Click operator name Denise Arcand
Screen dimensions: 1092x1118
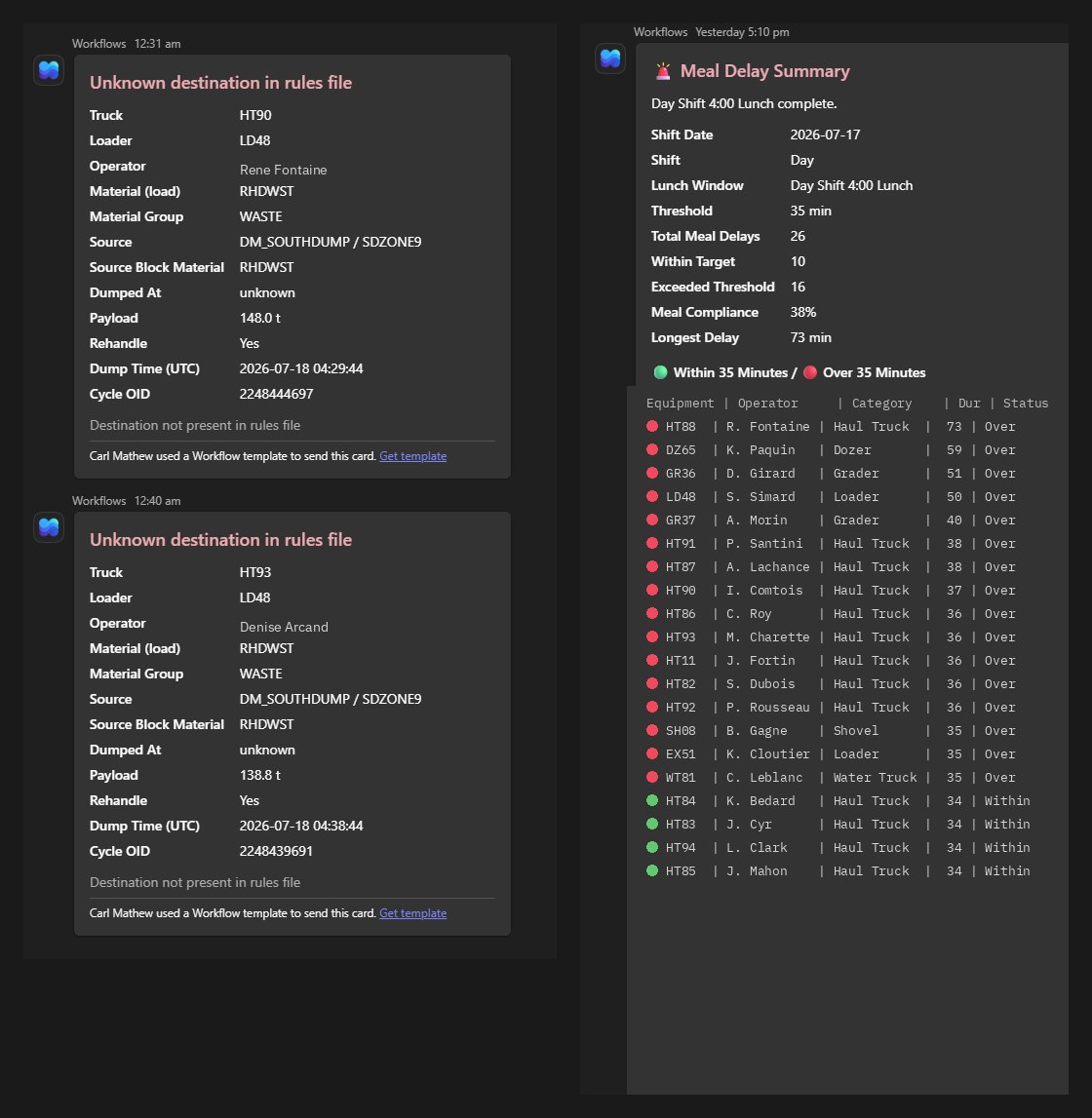point(284,627)
